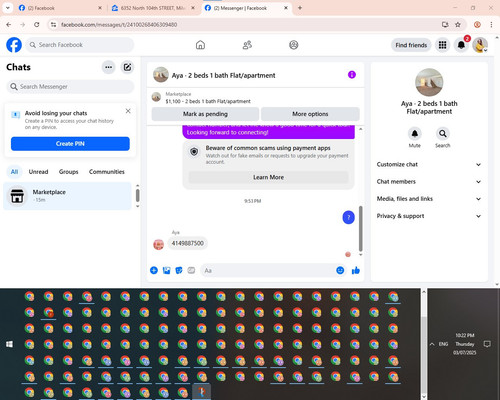Click the message bubble 4149887500
Image resolution: width=500 pixels, height=400 pixels.
tap(188, 243)
